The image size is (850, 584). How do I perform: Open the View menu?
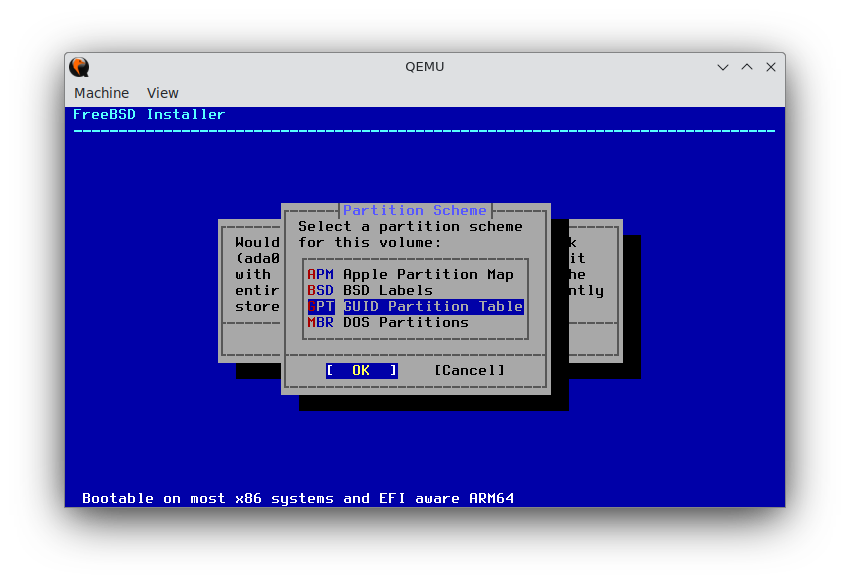coord(162,92)
